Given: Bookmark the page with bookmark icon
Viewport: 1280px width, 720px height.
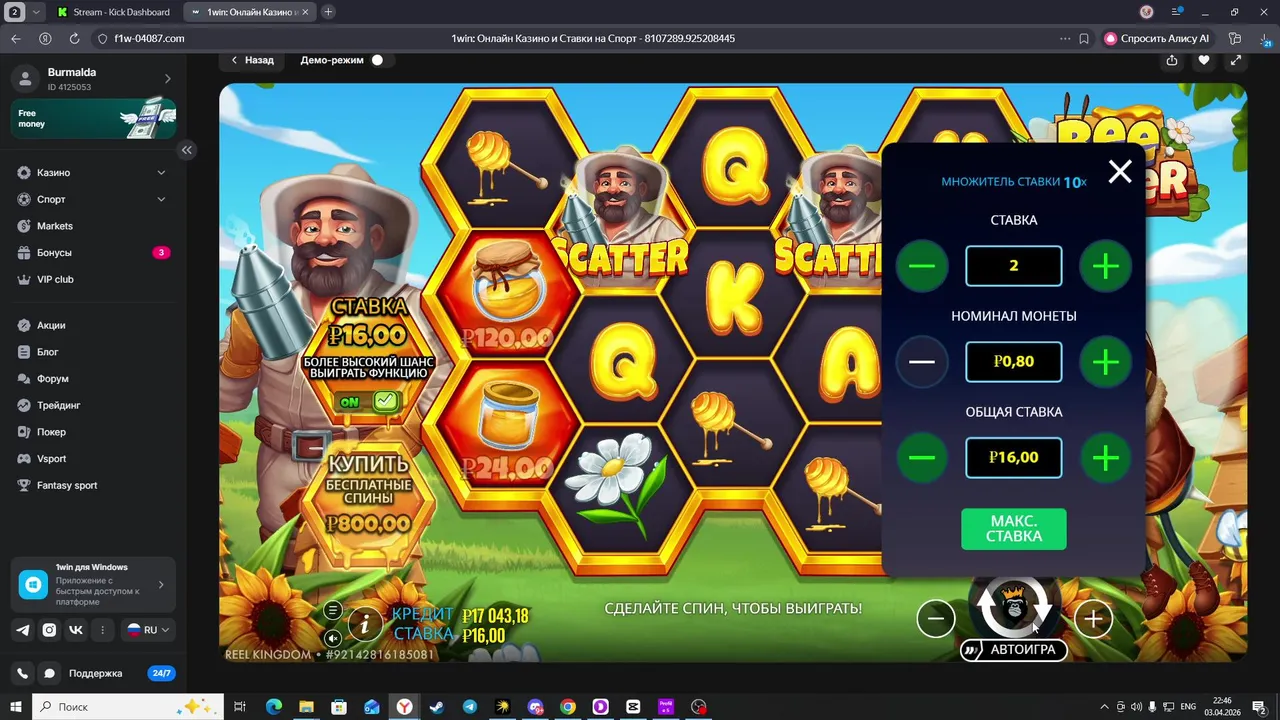Looking at the screenshot, I should click(x=1084, y=38).
